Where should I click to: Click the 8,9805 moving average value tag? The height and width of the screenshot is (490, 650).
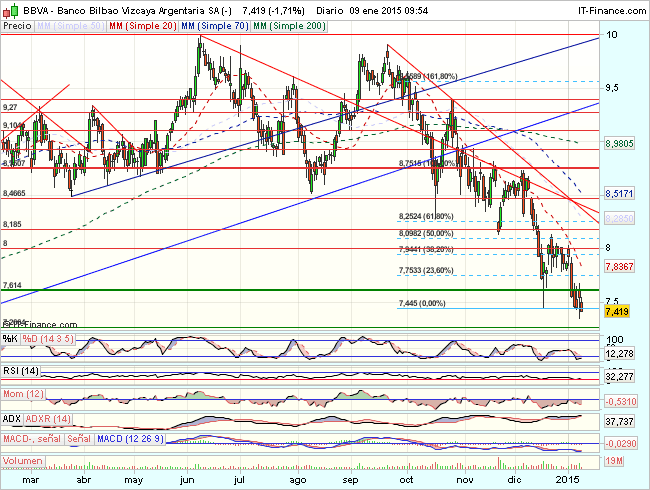(x=619, y=144)
